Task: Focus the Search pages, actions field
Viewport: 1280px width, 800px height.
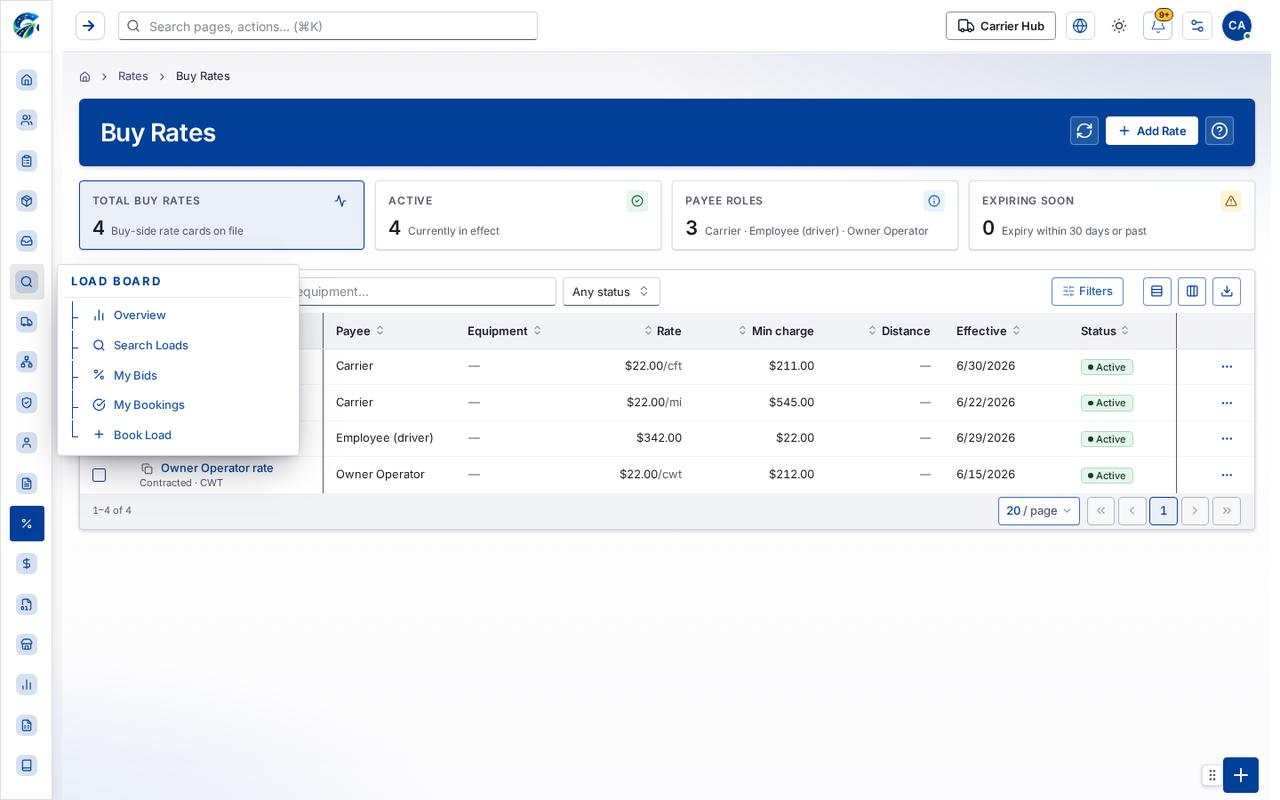Action: pos(328,26)
